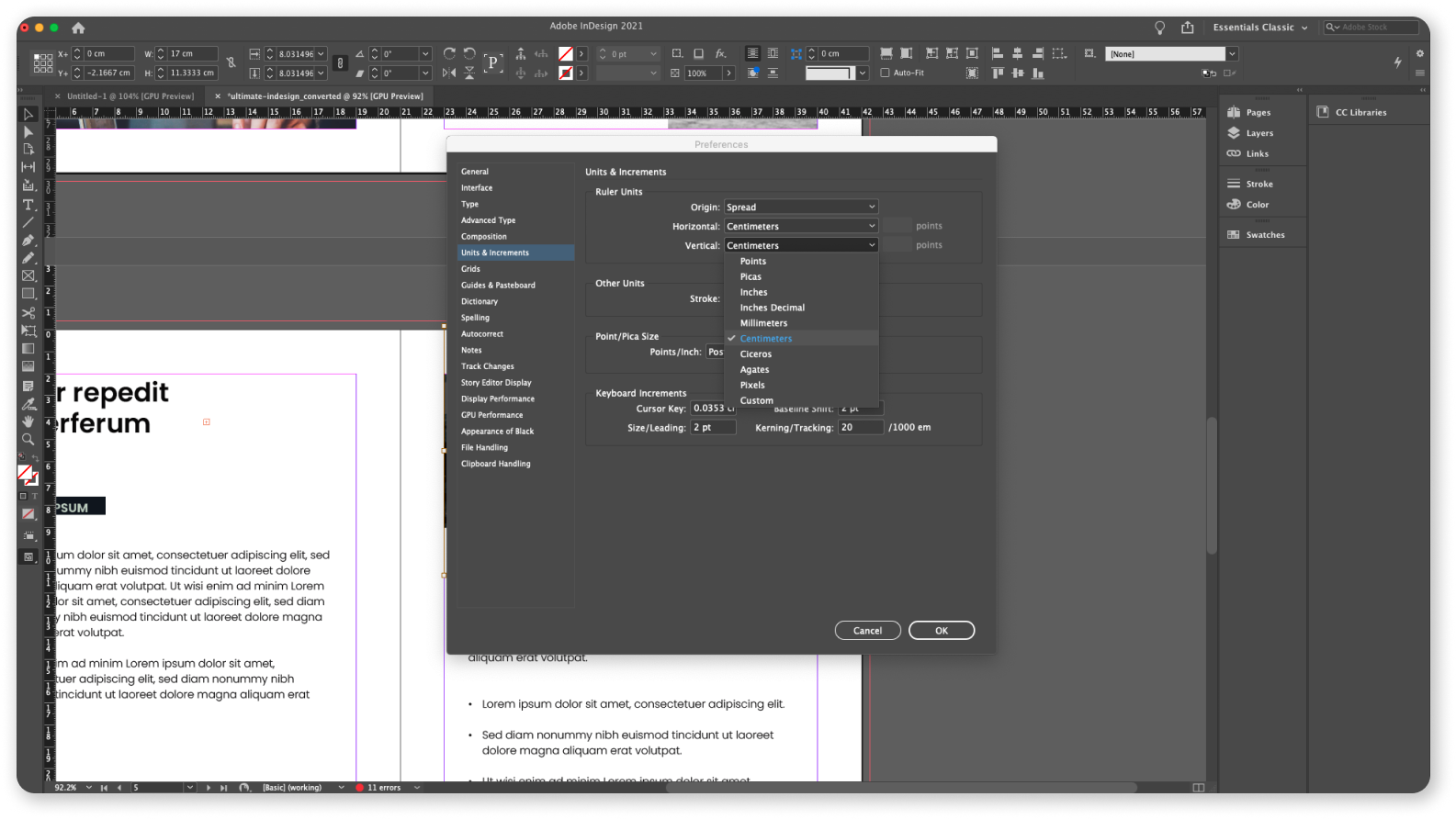Activate the Zoom tool magnifier

(28, 440)
